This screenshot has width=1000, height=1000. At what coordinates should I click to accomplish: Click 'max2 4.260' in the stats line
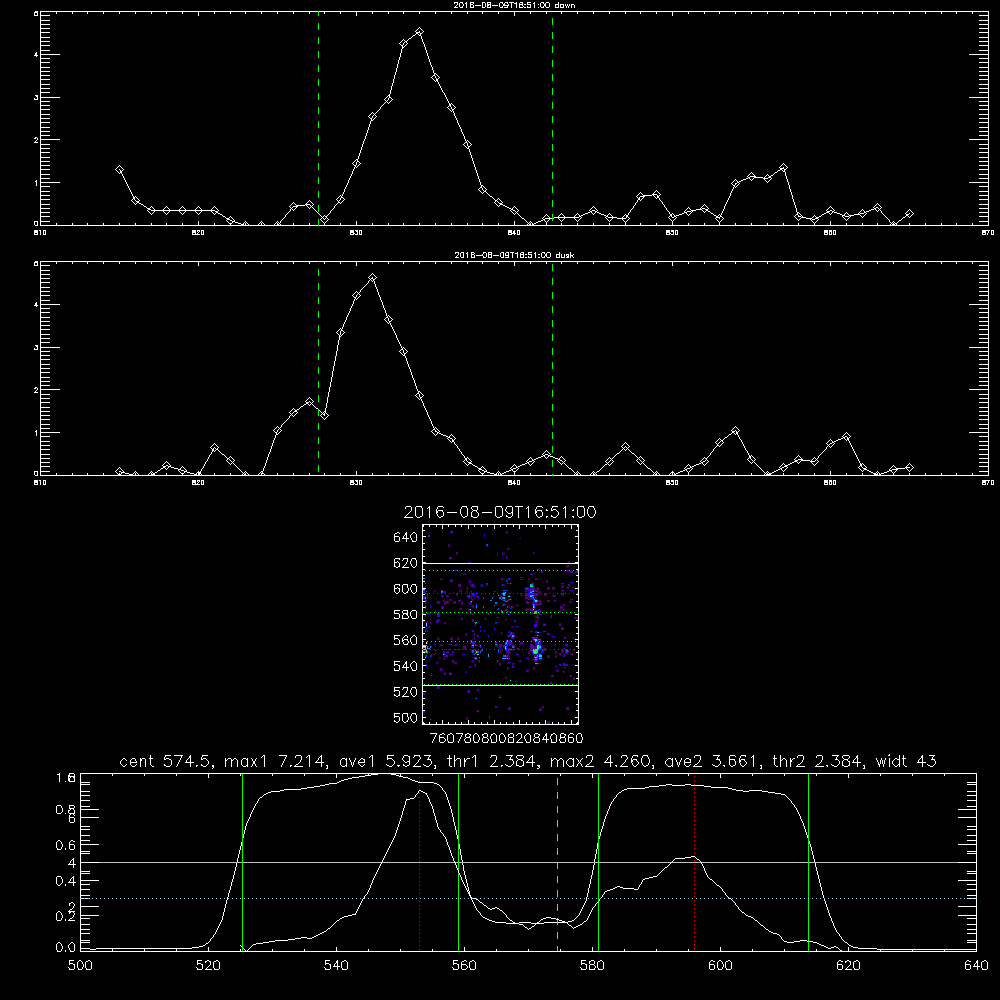600,761
